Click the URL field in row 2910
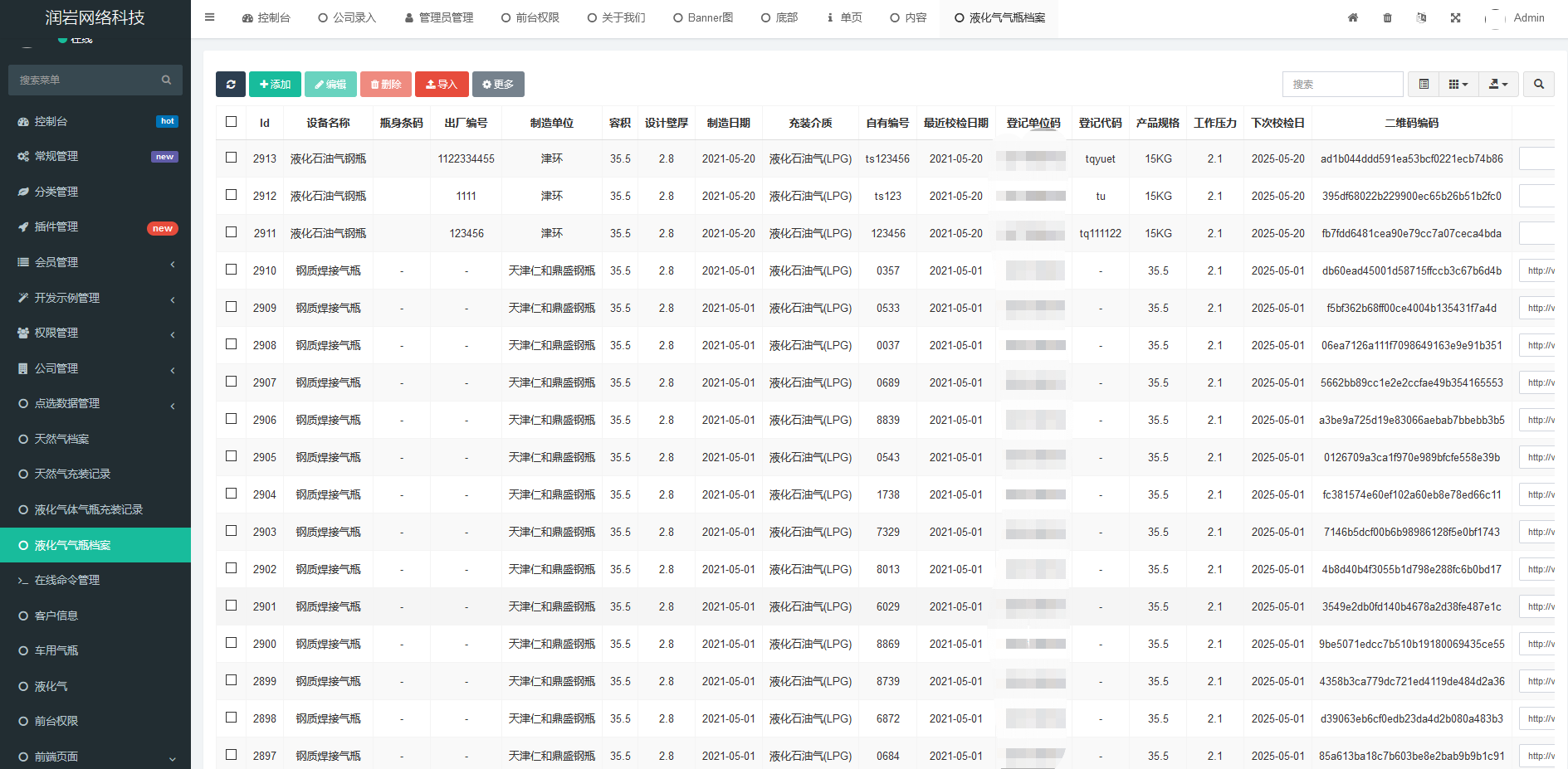 tap(1536, 270)
